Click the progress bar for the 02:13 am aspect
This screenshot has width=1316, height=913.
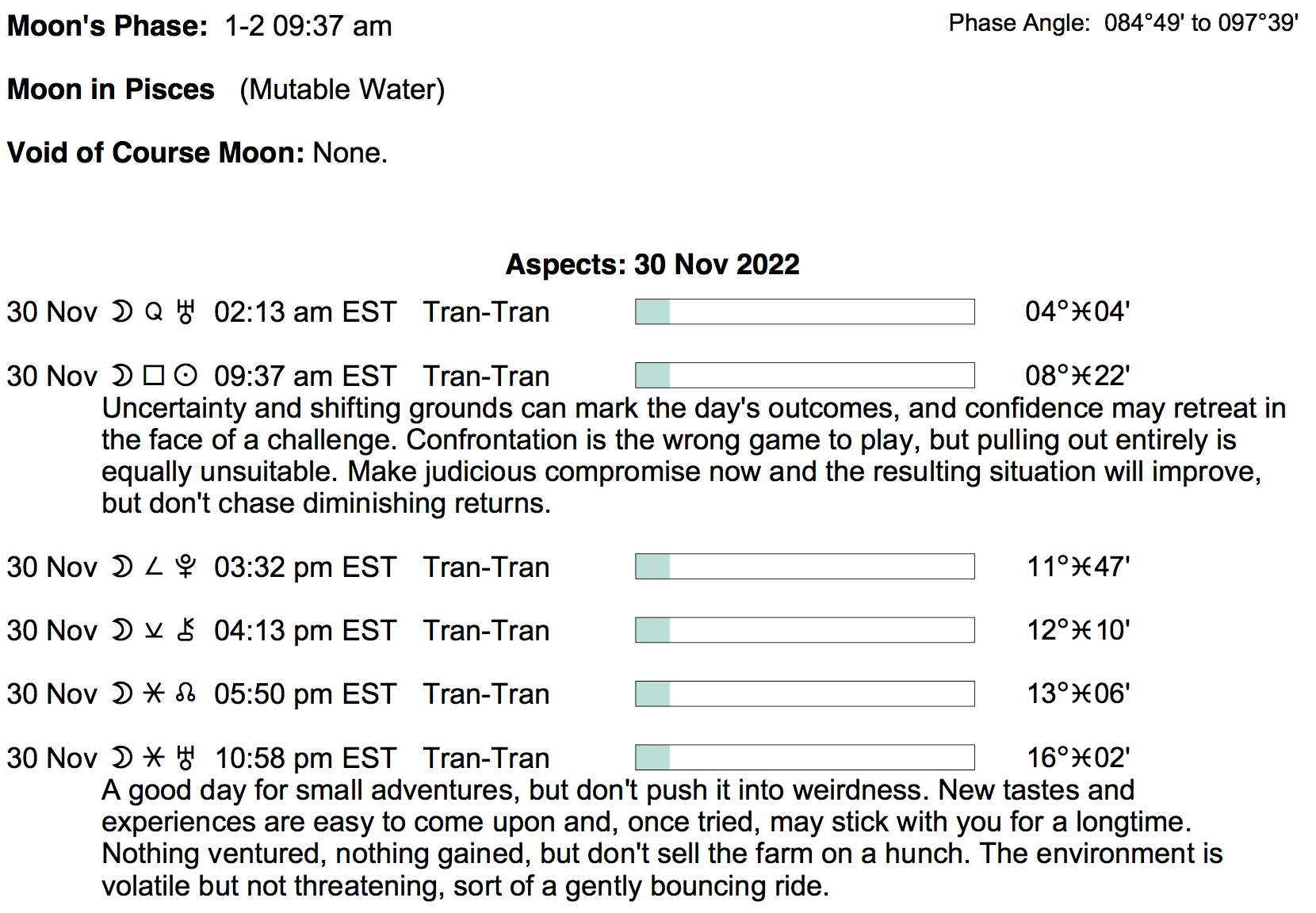pyautogui.click(x=805, y=312)
